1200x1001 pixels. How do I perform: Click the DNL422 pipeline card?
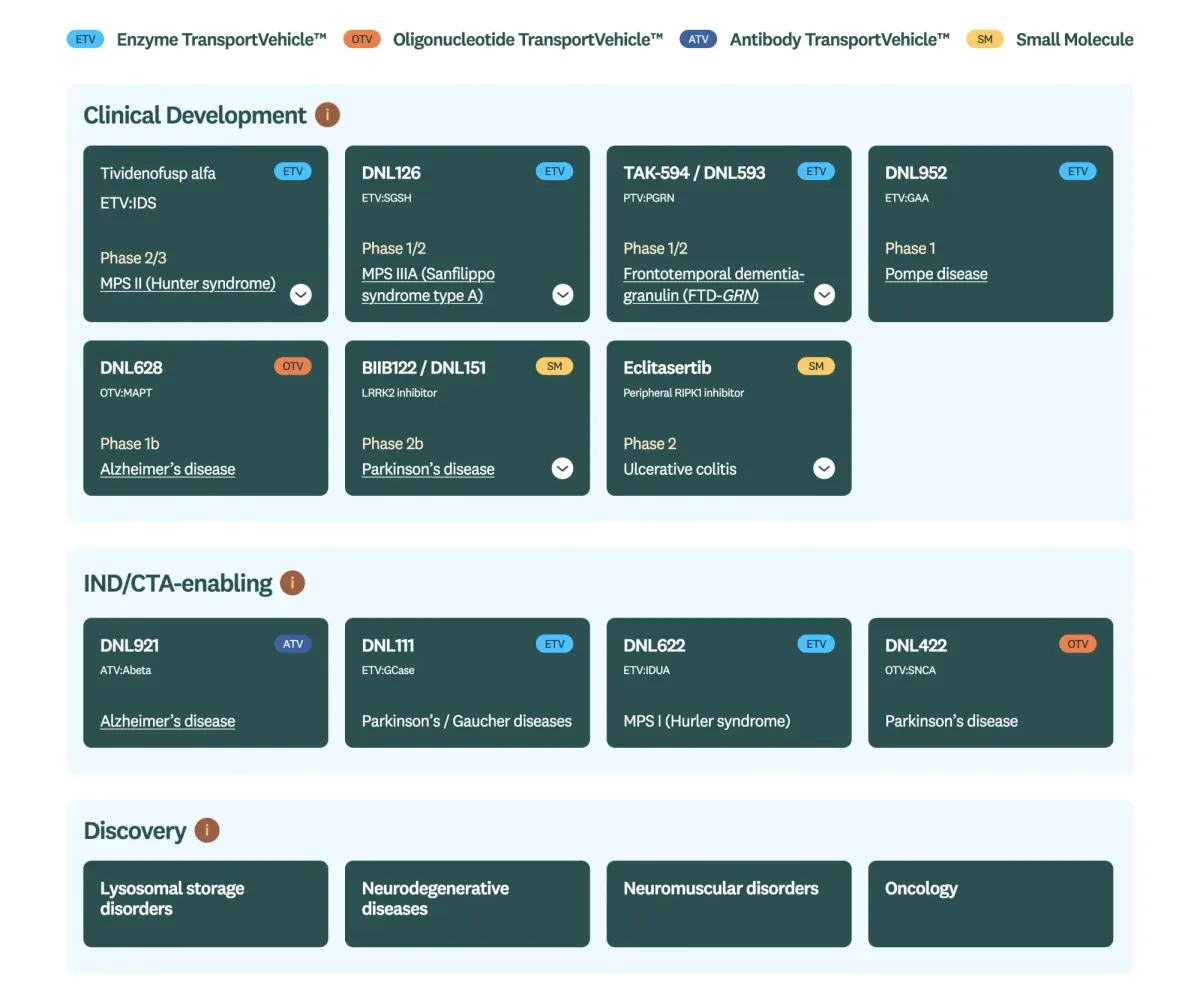(x=990, y=682)
